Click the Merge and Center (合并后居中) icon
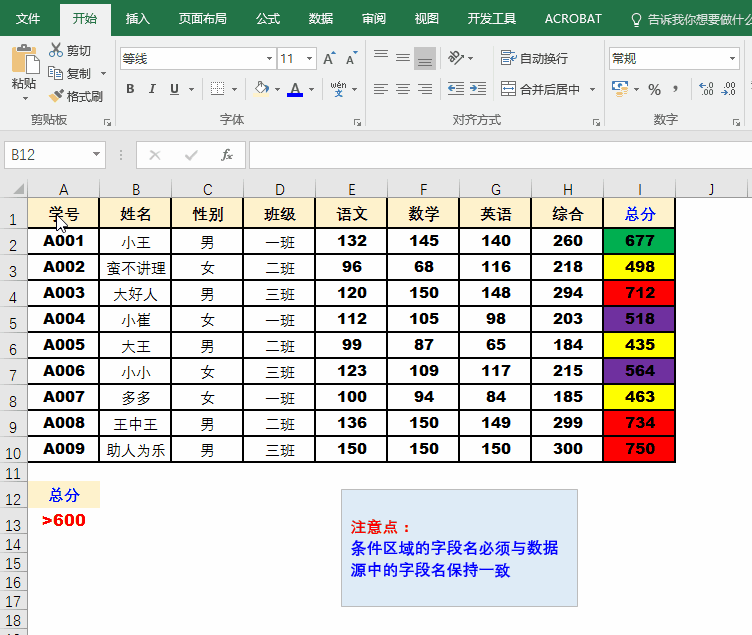The image size is (752, 635). 508,89
